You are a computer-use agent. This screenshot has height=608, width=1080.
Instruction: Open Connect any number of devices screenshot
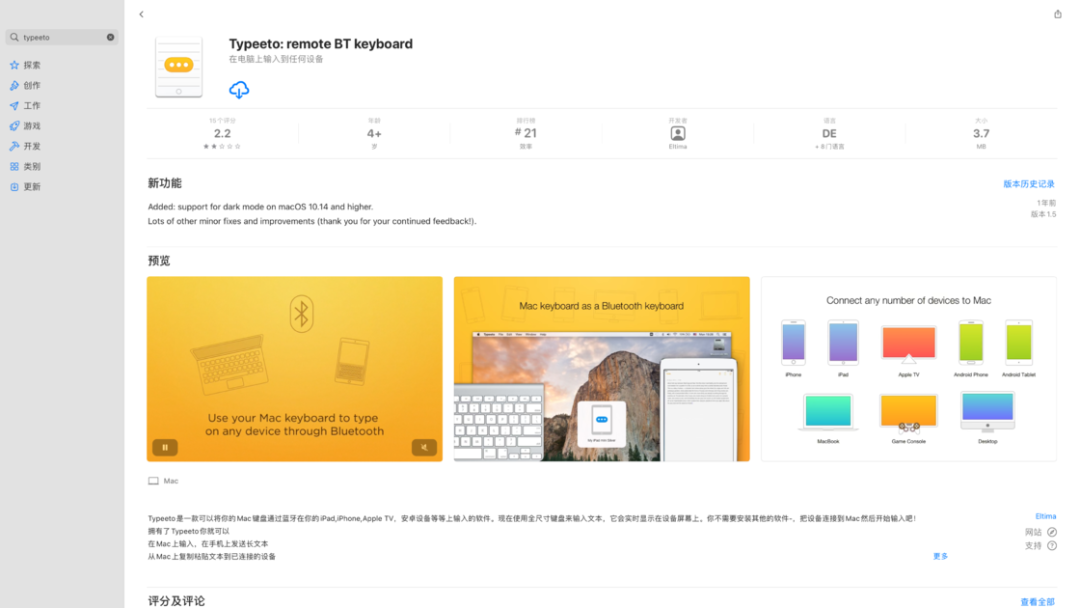[908, 368]
